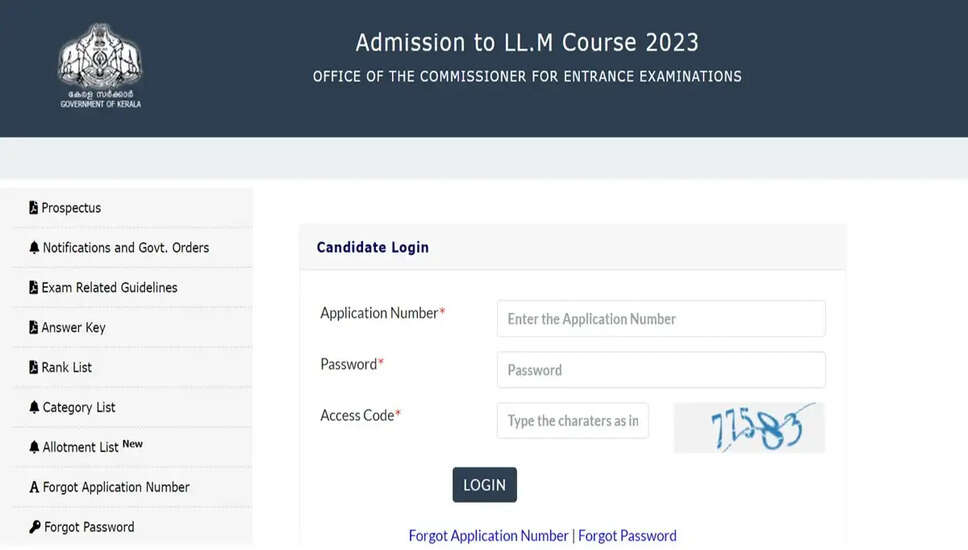
Task: Click the file icon beside Exam Related Guidelines
Action: (x=34, y=288)
